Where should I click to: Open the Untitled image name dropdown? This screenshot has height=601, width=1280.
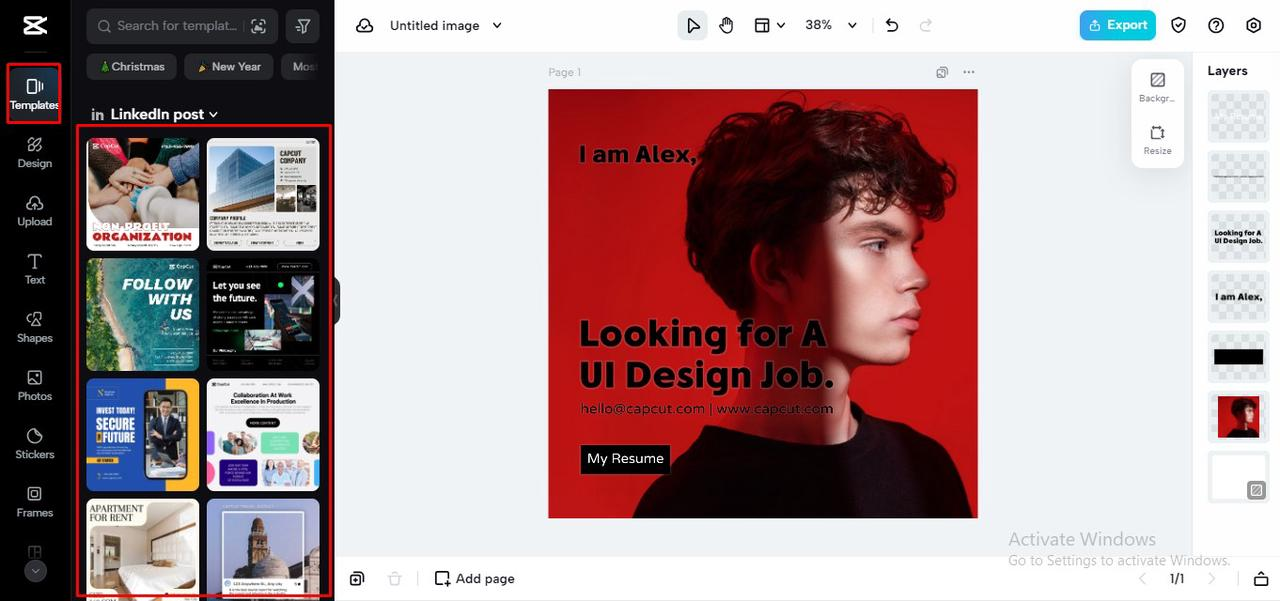point(446,25)
